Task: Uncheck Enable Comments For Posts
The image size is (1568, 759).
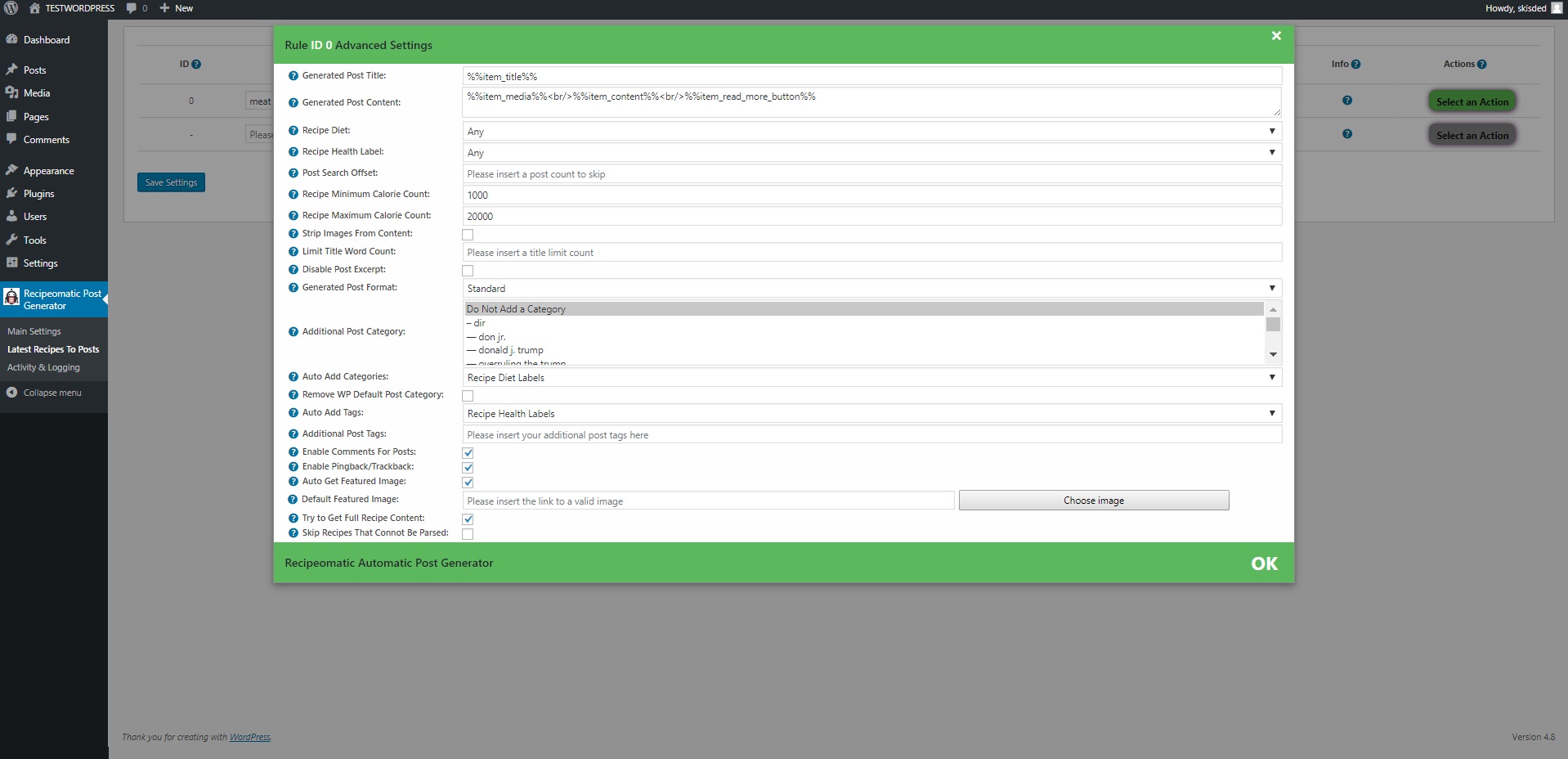Action: (x=468, y=453)
